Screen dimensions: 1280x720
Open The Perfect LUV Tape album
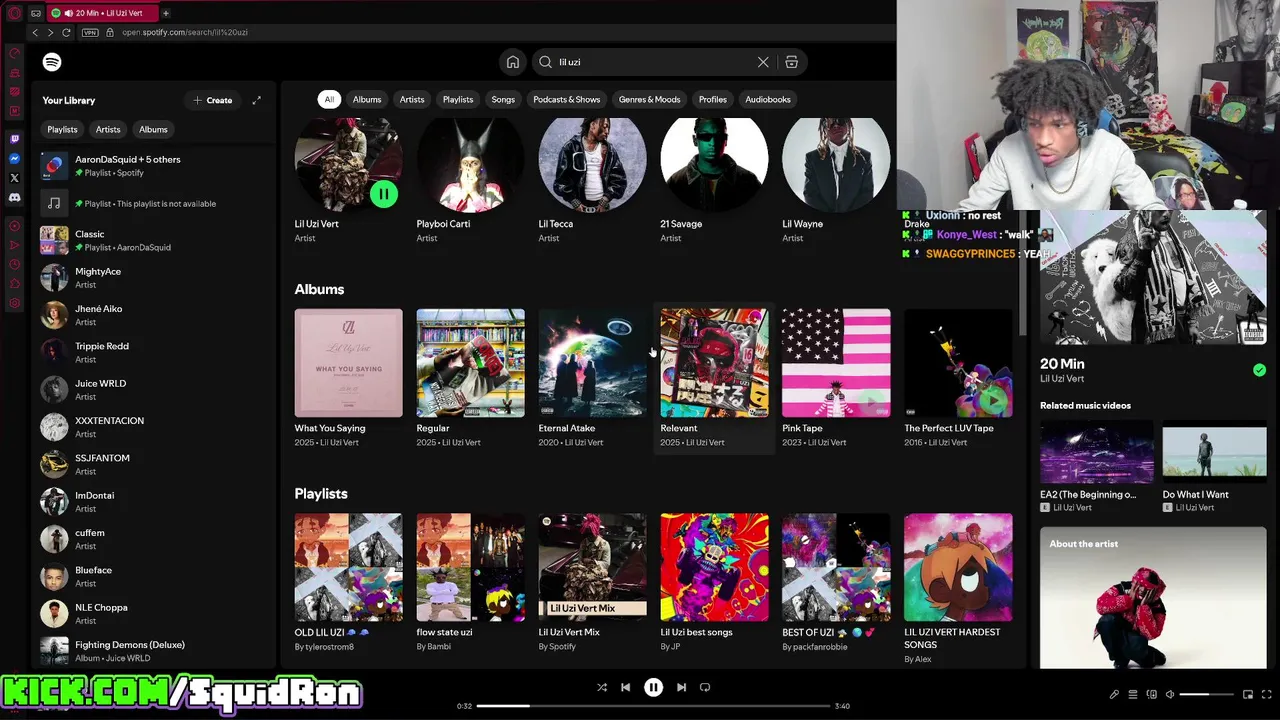point(958,378)
